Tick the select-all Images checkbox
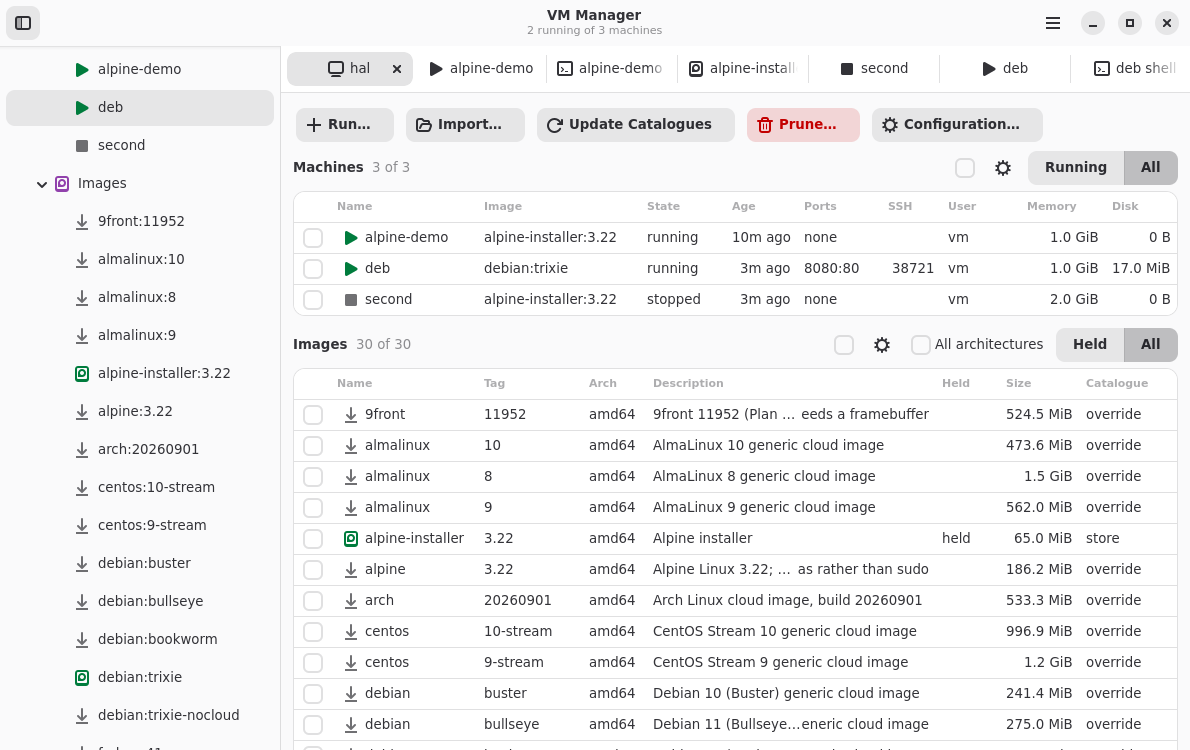This screenshot has width=1190, height=750. pos(843,345)
